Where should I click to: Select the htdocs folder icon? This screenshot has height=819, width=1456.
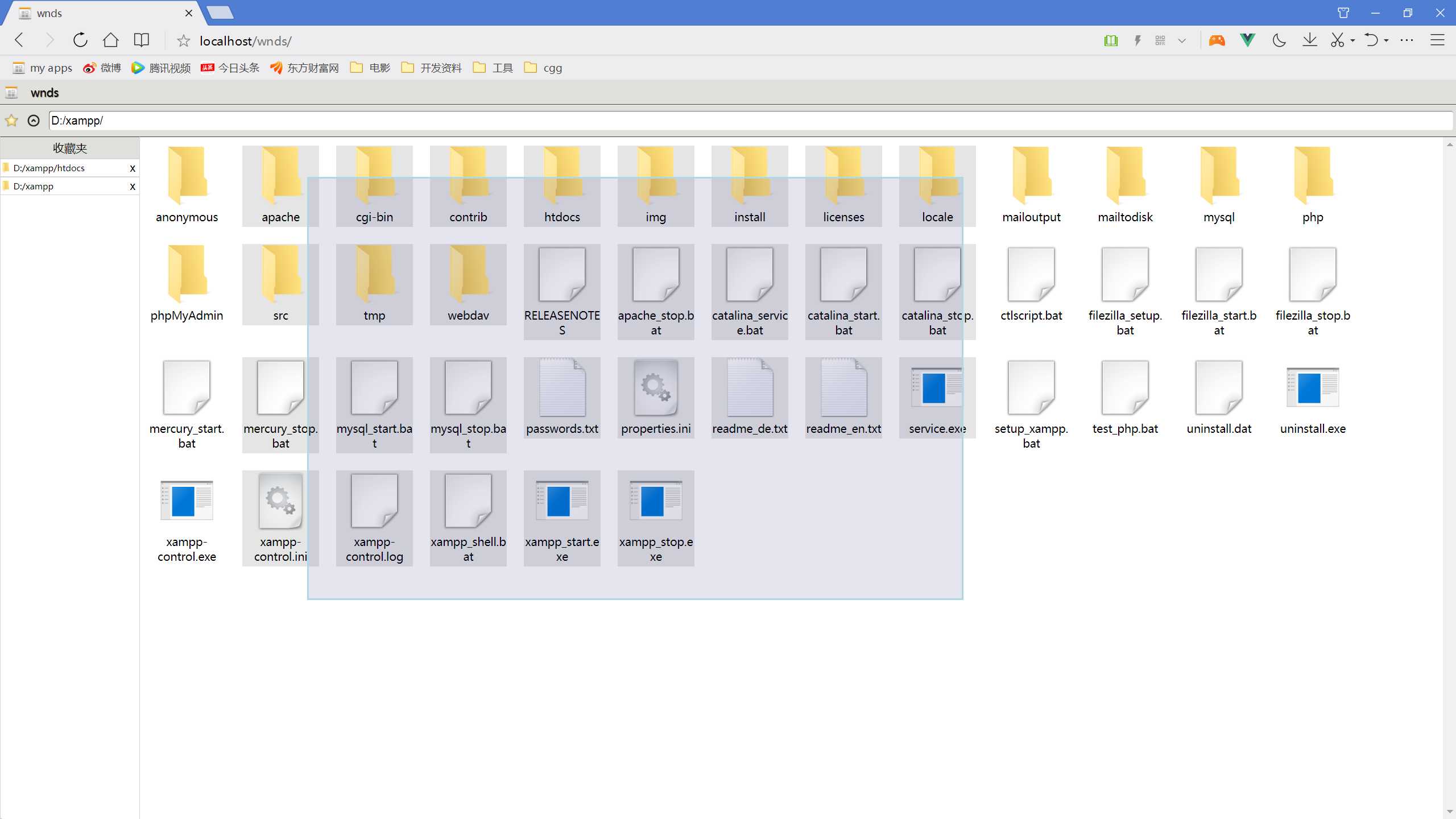pos(562,176)
